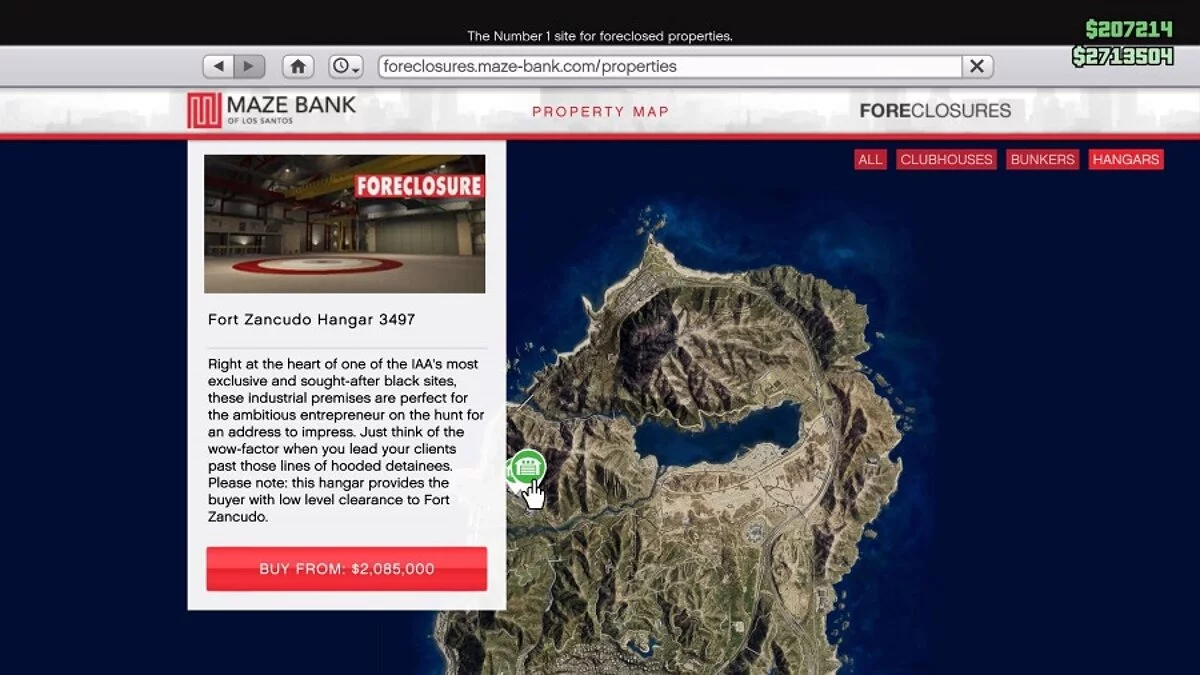This screenshot has width=1200, height=675.
Task: Focus the foreclosures.maze-bank.com address field
Action: point(668,66)
